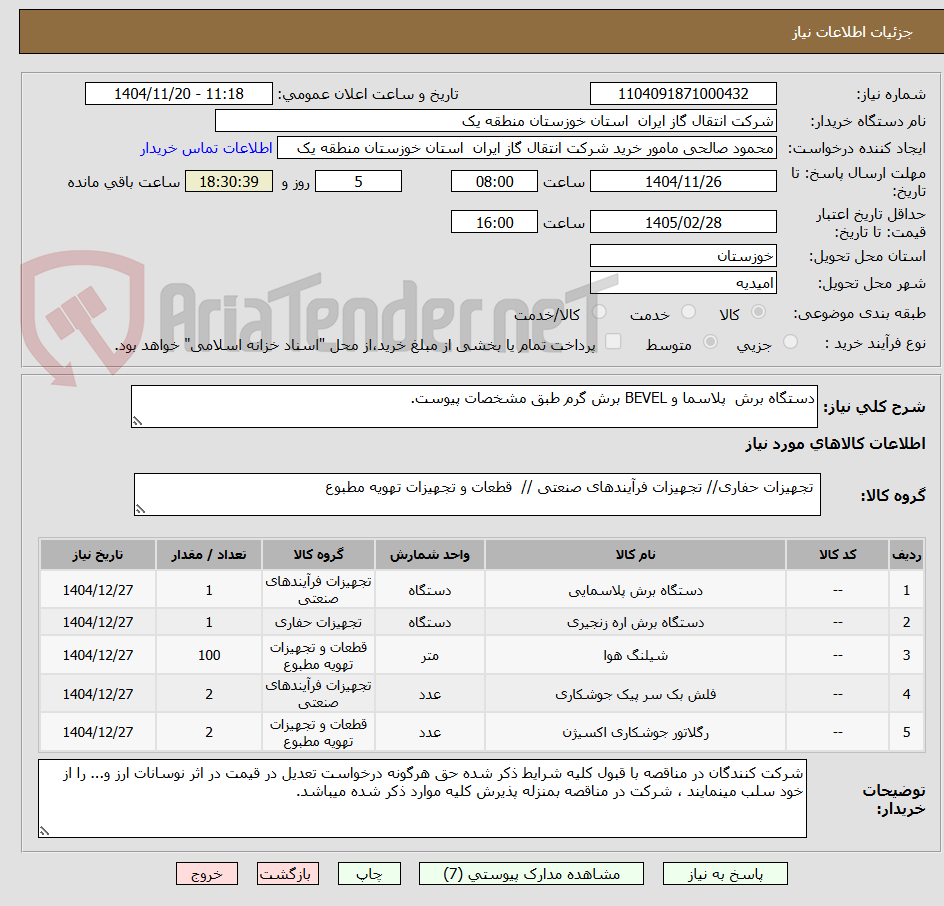Click the ردیف column header

pos(907,554)
